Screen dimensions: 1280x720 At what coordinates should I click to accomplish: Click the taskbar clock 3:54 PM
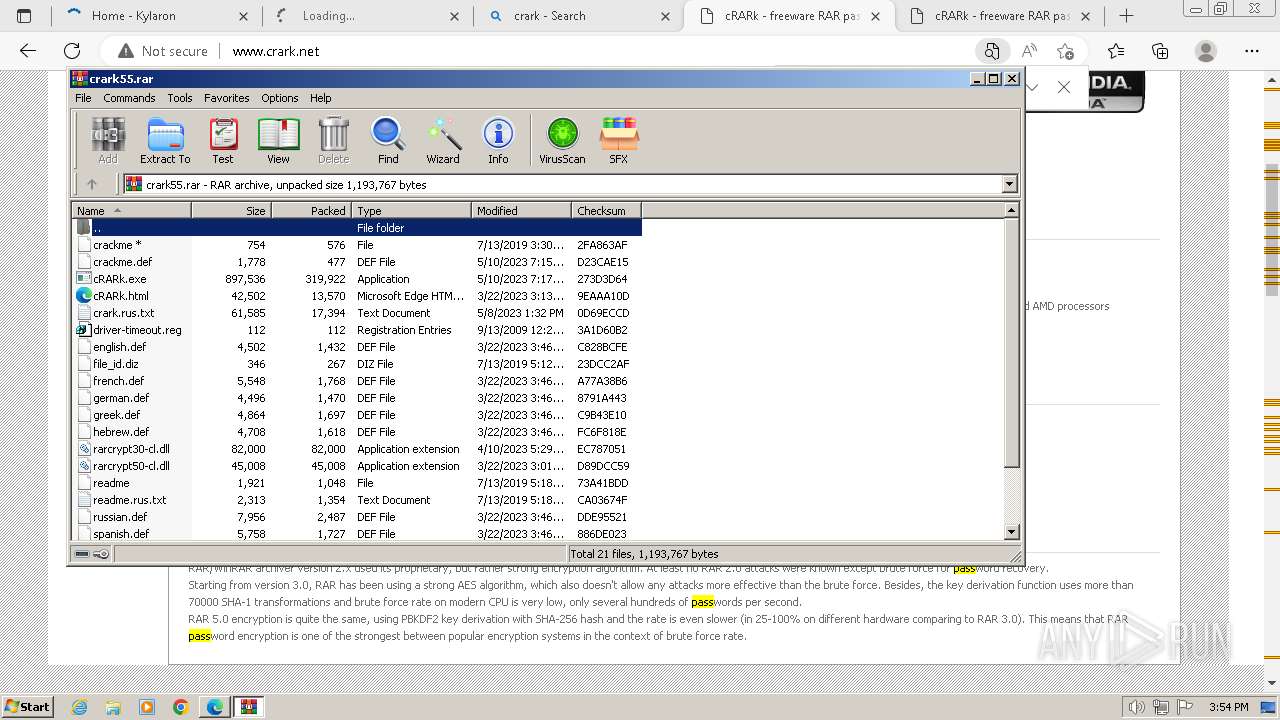1227,707
